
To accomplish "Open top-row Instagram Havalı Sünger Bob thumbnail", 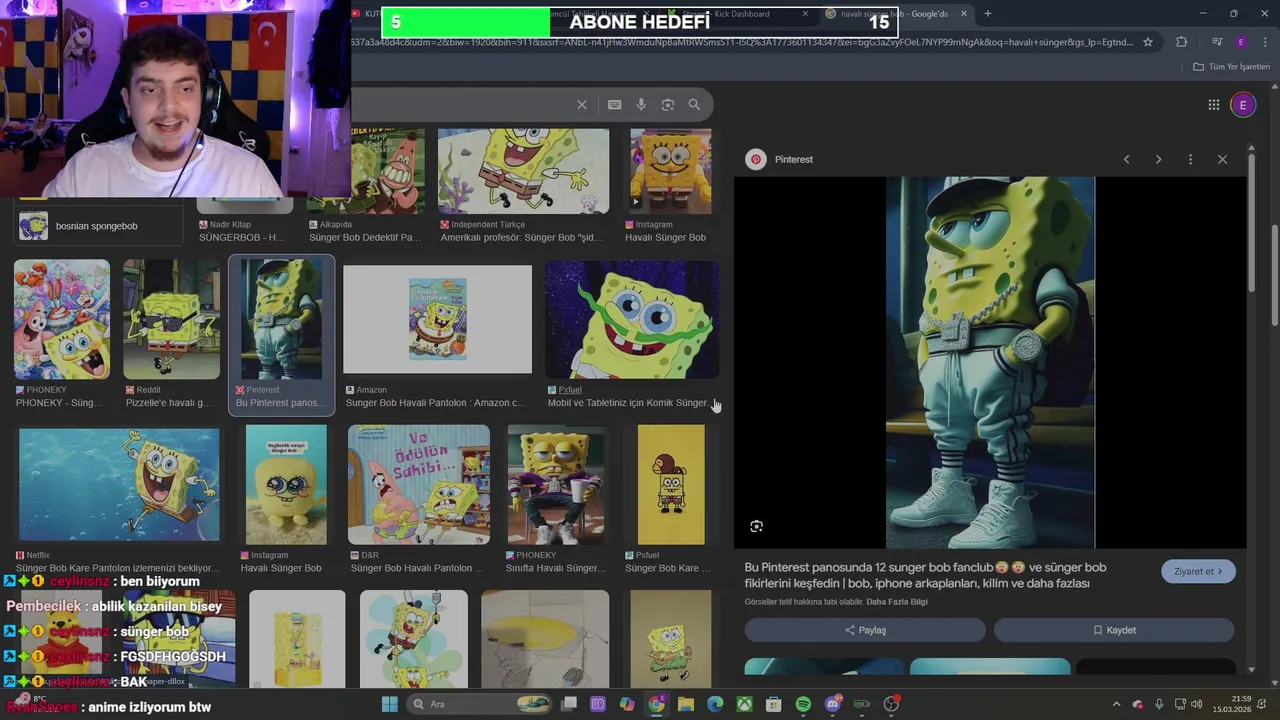I will click(671, 170).
